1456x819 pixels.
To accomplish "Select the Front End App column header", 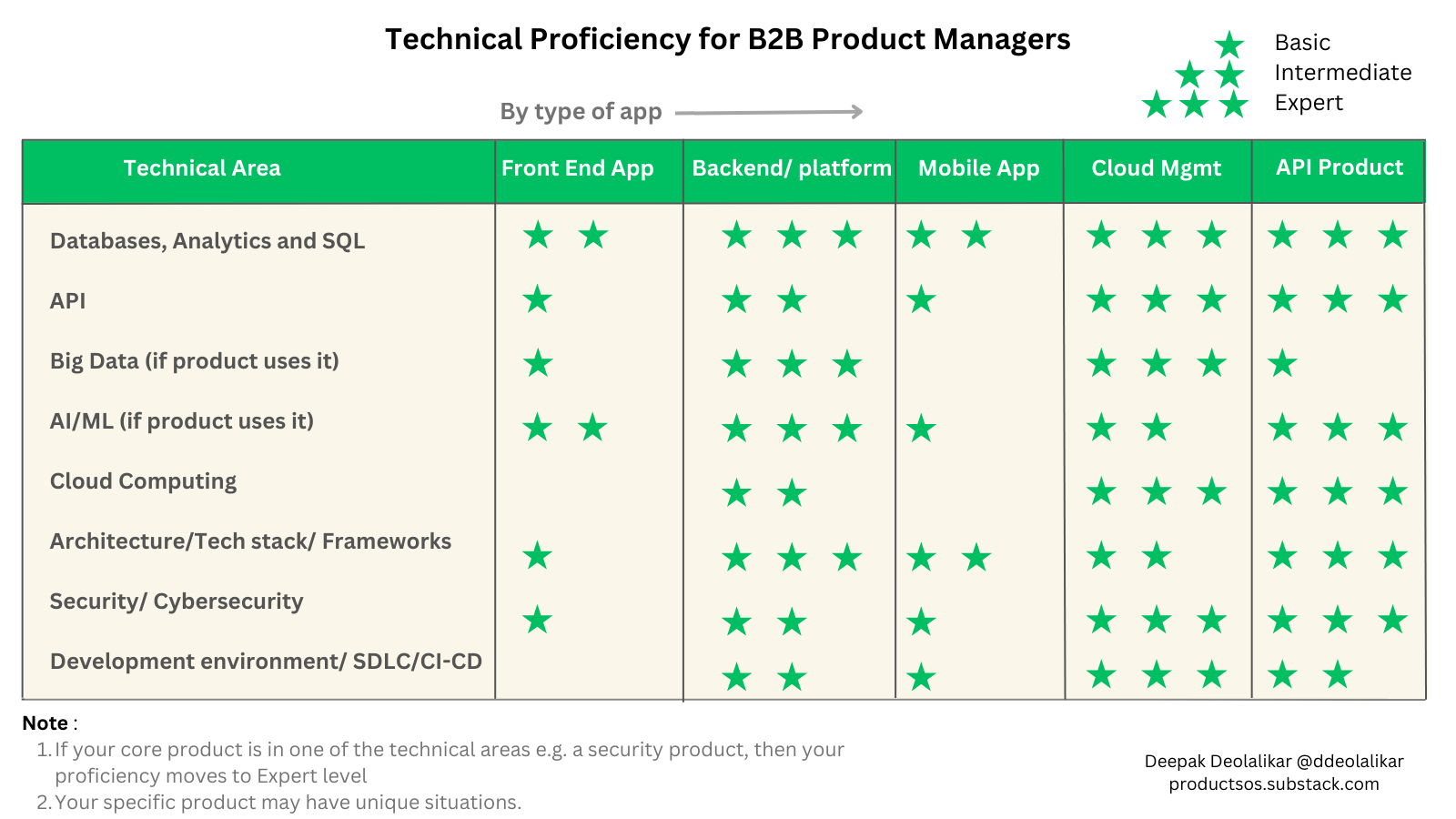I will [x=578, y=168].
